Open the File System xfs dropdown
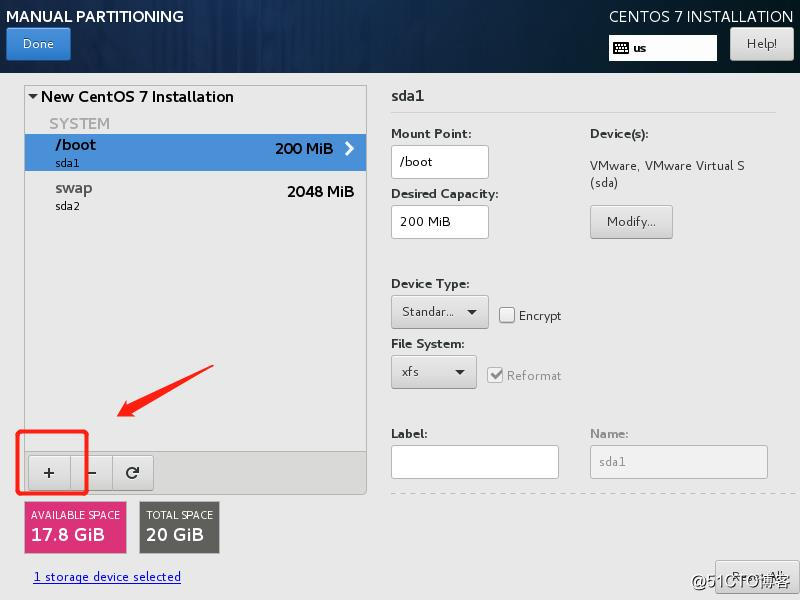Image resolution: width=800 pixels, height=600 pixels. 434,372
